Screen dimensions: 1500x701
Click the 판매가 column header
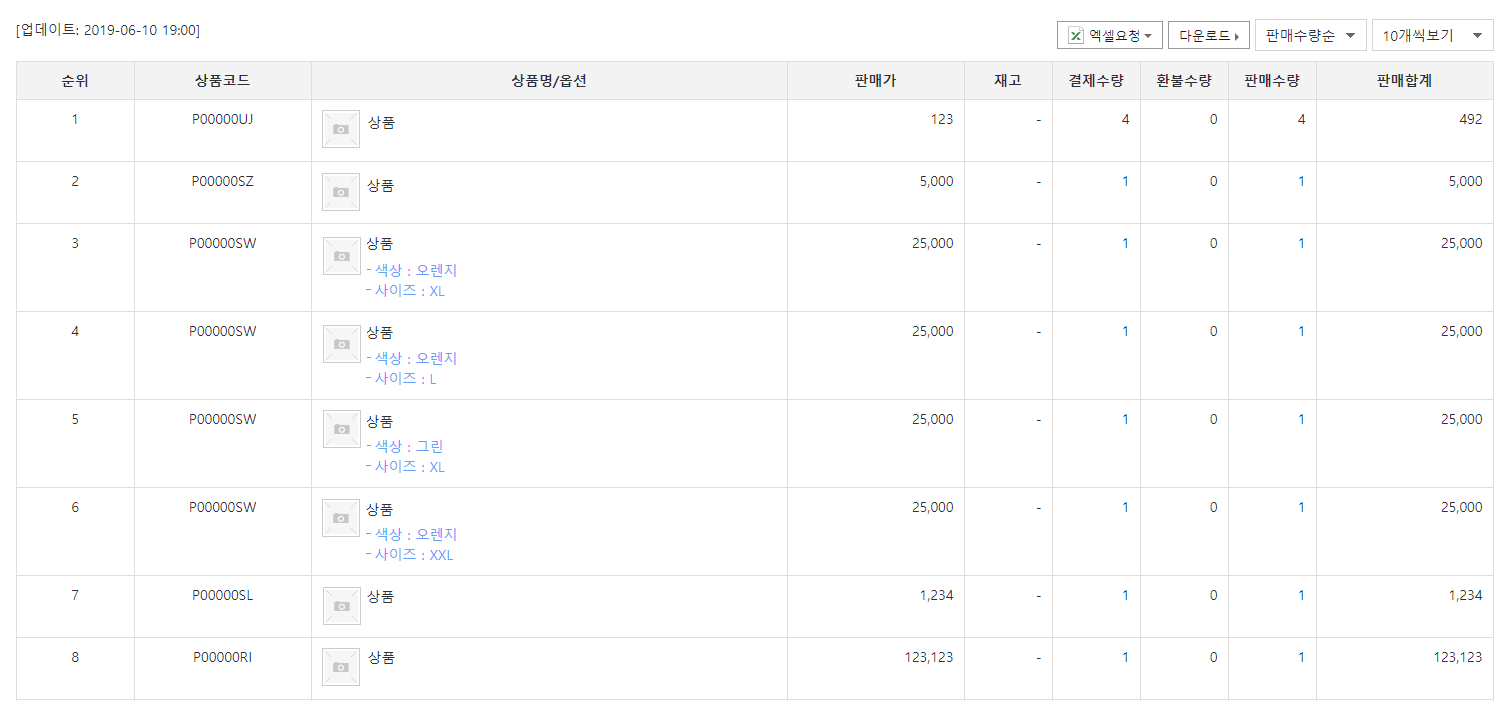point(875,81)
